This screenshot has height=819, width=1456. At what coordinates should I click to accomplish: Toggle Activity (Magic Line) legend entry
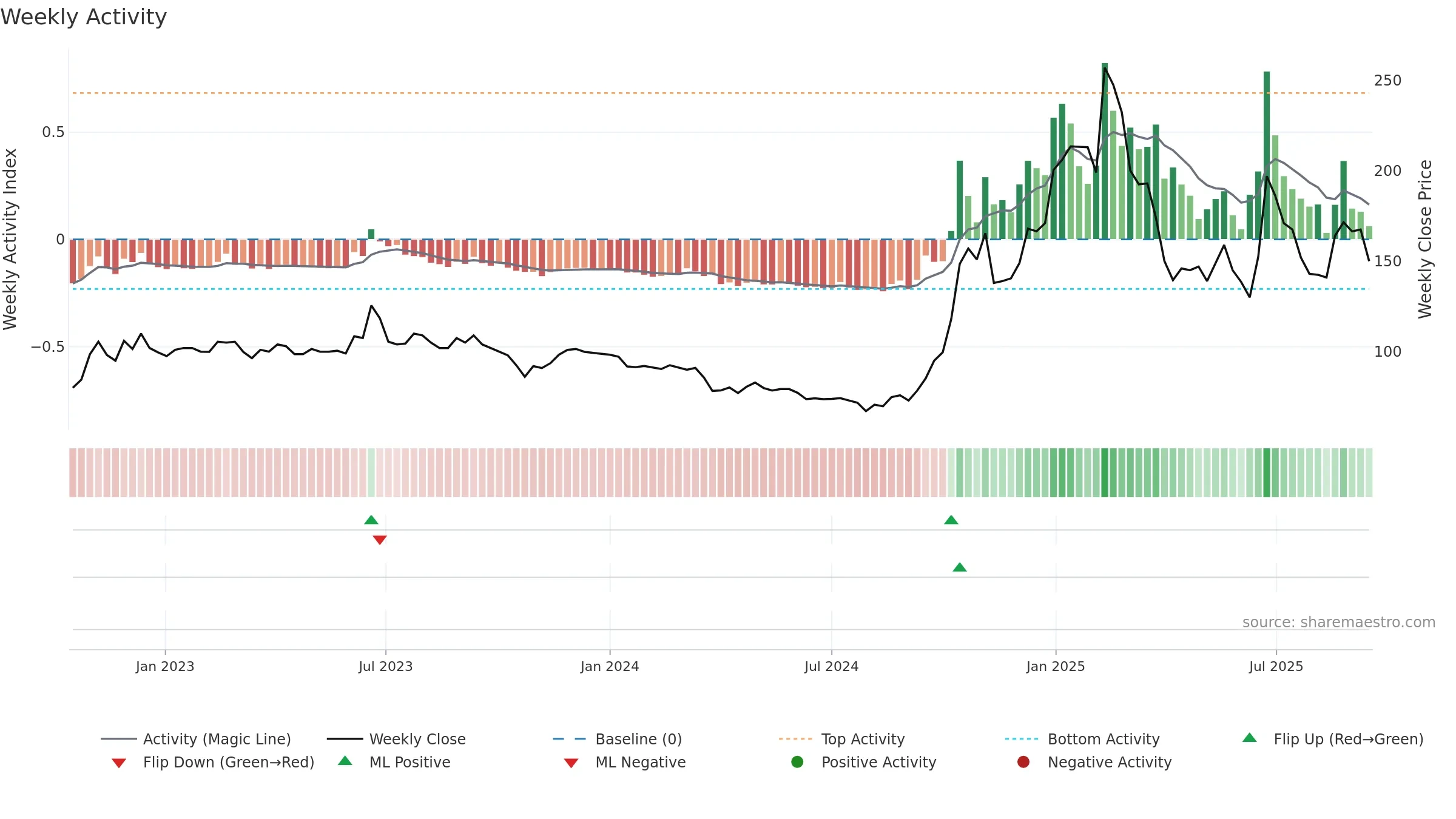pos(196,739)
